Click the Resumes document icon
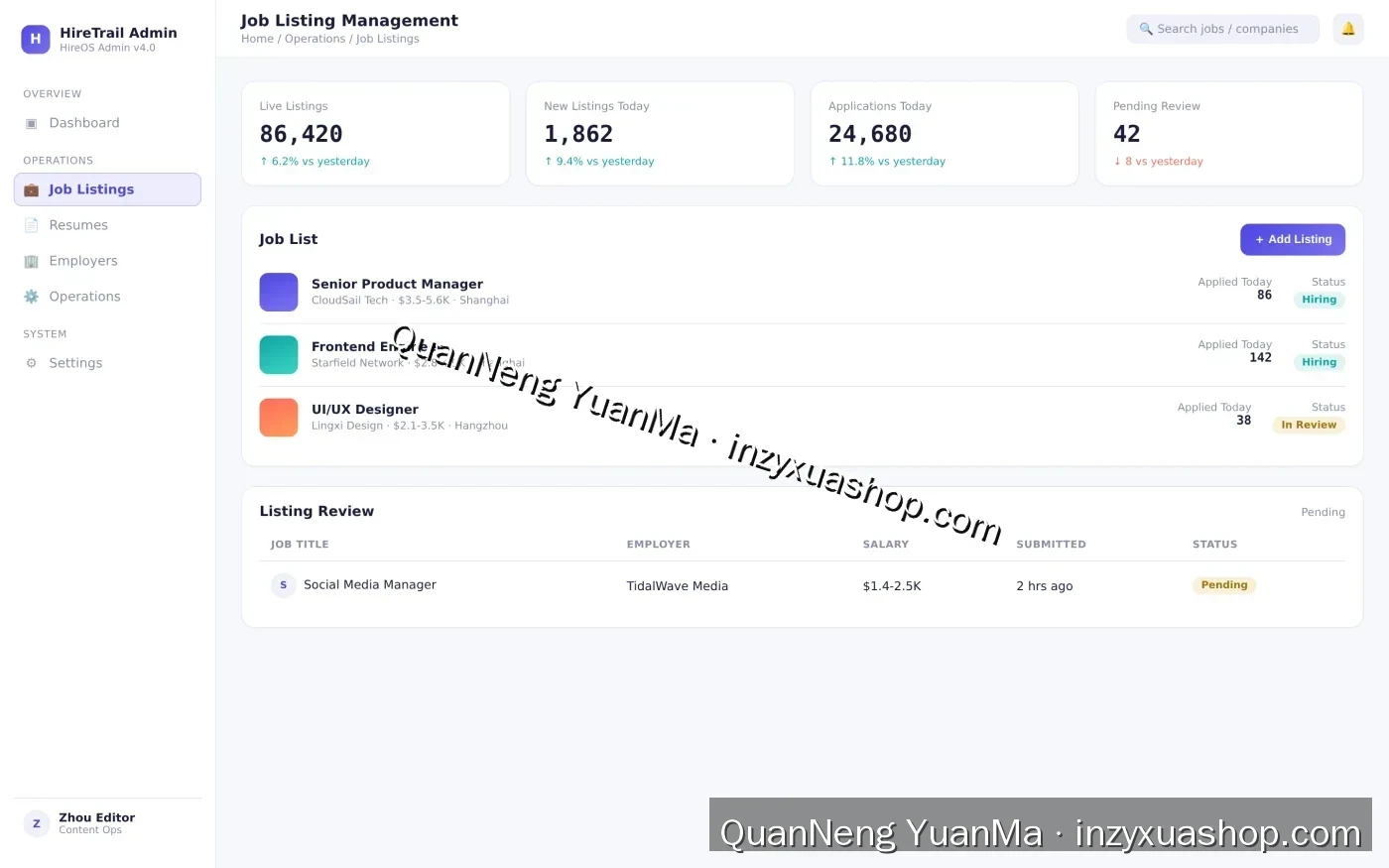 pyautogui.click(x=31, y=225)
